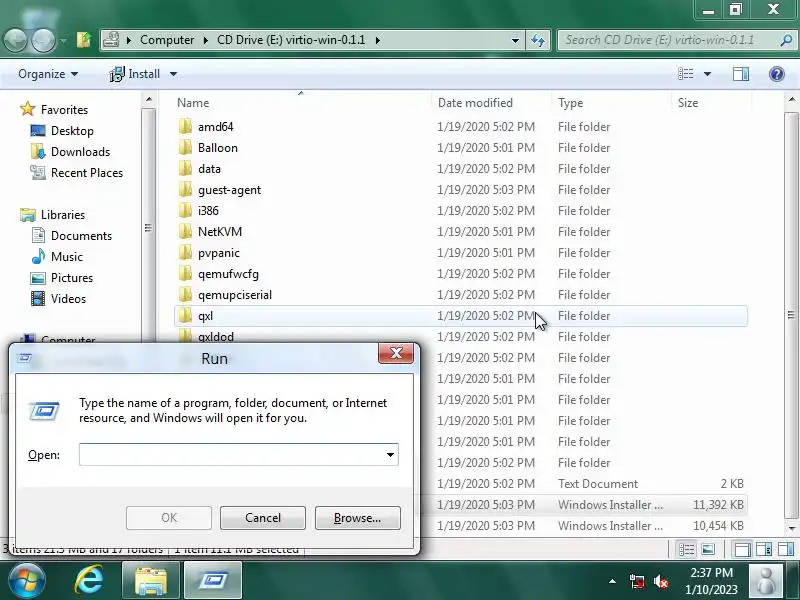Expand the arrow after CD Drive (E:) path
The width and height of the screenshot is (800, 600).
click(x=378, y=40)
